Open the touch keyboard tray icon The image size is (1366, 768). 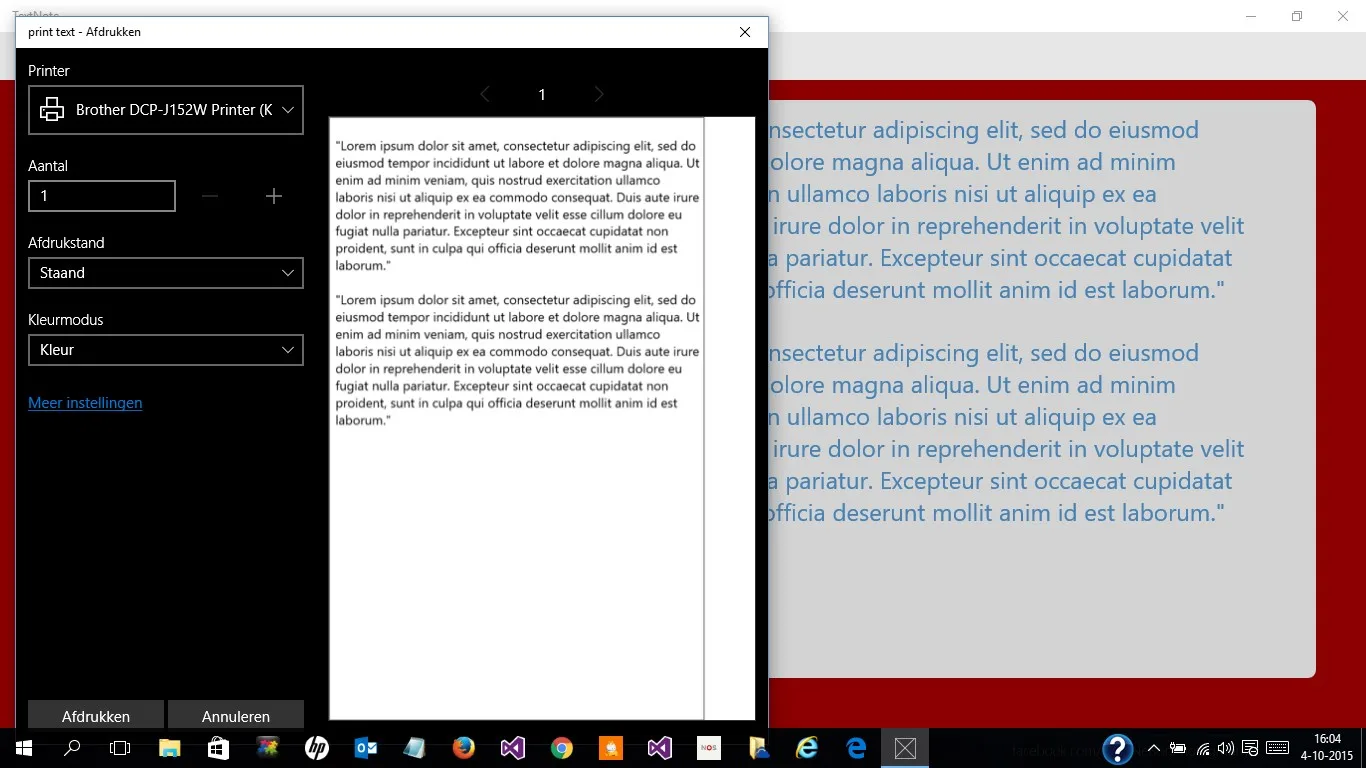click(1277, 748)
